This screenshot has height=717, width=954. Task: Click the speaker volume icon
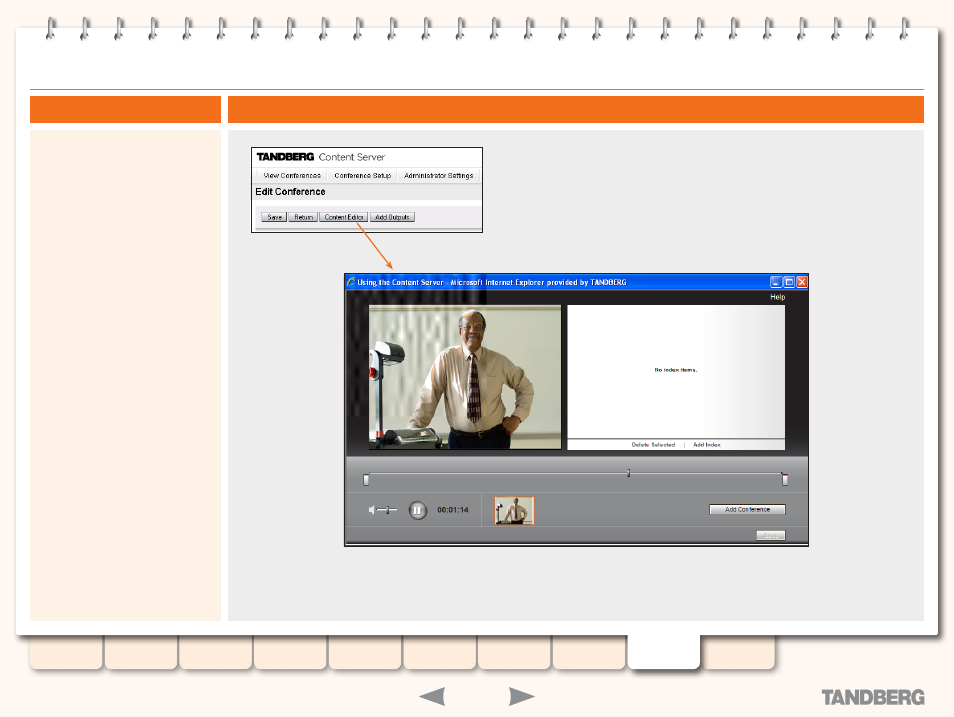pos(372,510)
